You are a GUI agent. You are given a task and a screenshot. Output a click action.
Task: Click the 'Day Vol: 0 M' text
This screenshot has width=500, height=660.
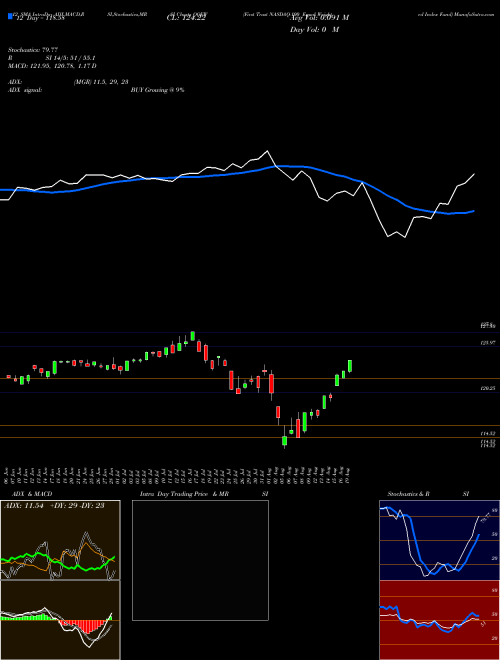(314, 30)
